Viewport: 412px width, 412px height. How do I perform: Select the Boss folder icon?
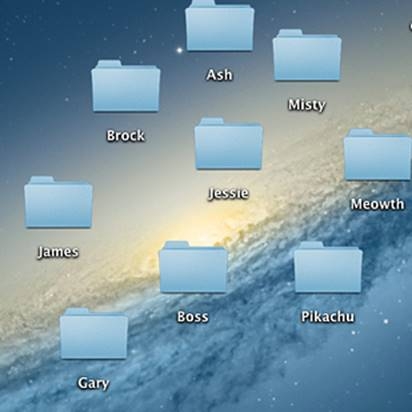tap(193, 267)
